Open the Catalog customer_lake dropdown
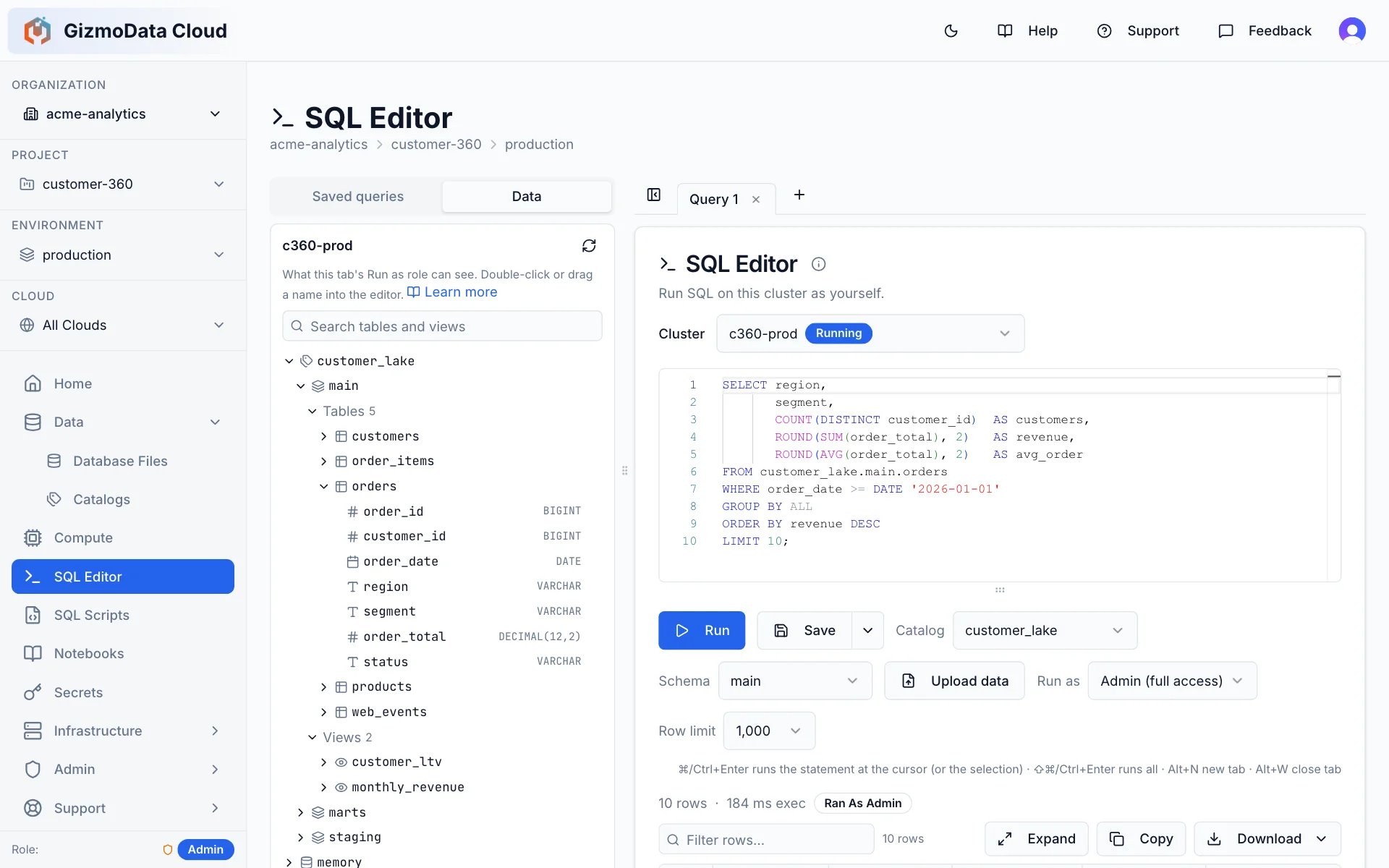 click(1045, 631)
